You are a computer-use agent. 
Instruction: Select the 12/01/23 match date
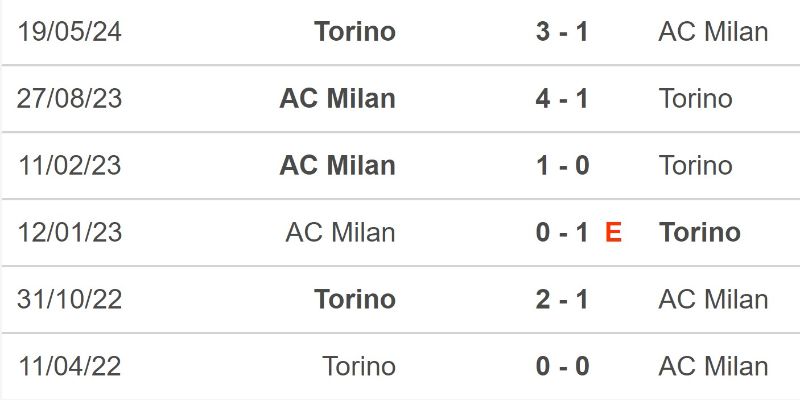[x=69, y=233]
